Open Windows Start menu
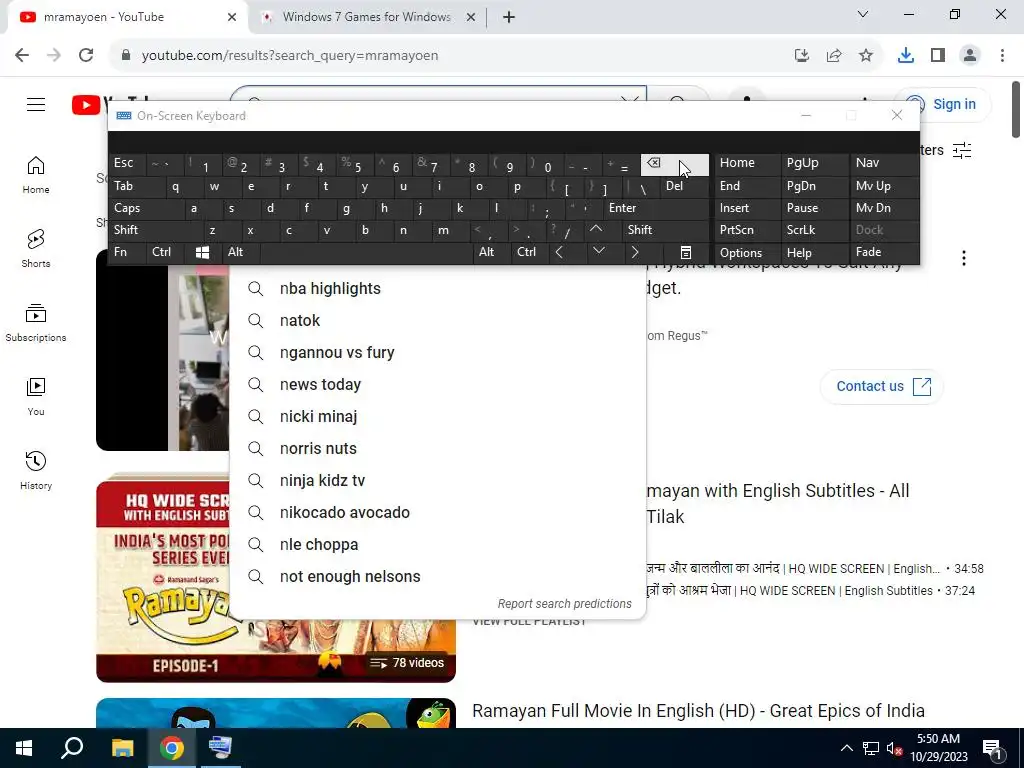The width and height of the screenshot is (1024, 768). pyautogui.click(x=24, y=748)
